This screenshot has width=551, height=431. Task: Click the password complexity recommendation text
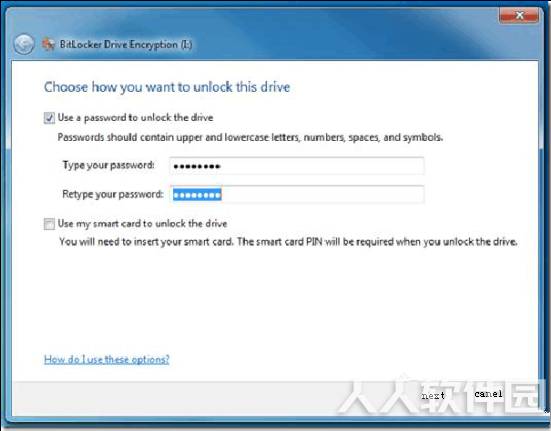point(250,137)
